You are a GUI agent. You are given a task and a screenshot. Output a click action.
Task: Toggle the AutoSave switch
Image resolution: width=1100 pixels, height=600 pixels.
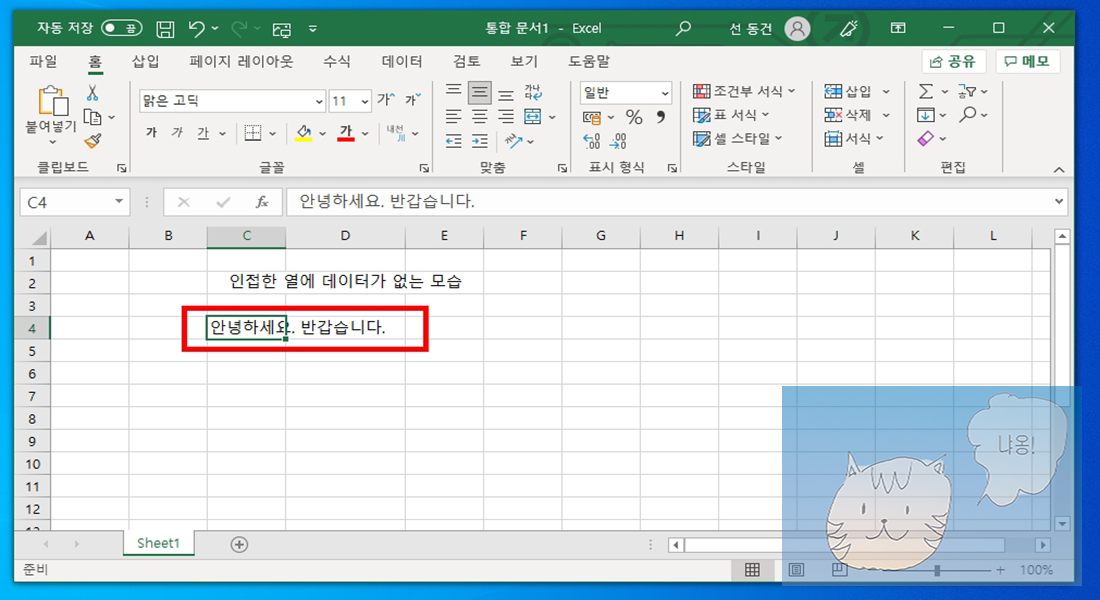(x=122, y=28)
